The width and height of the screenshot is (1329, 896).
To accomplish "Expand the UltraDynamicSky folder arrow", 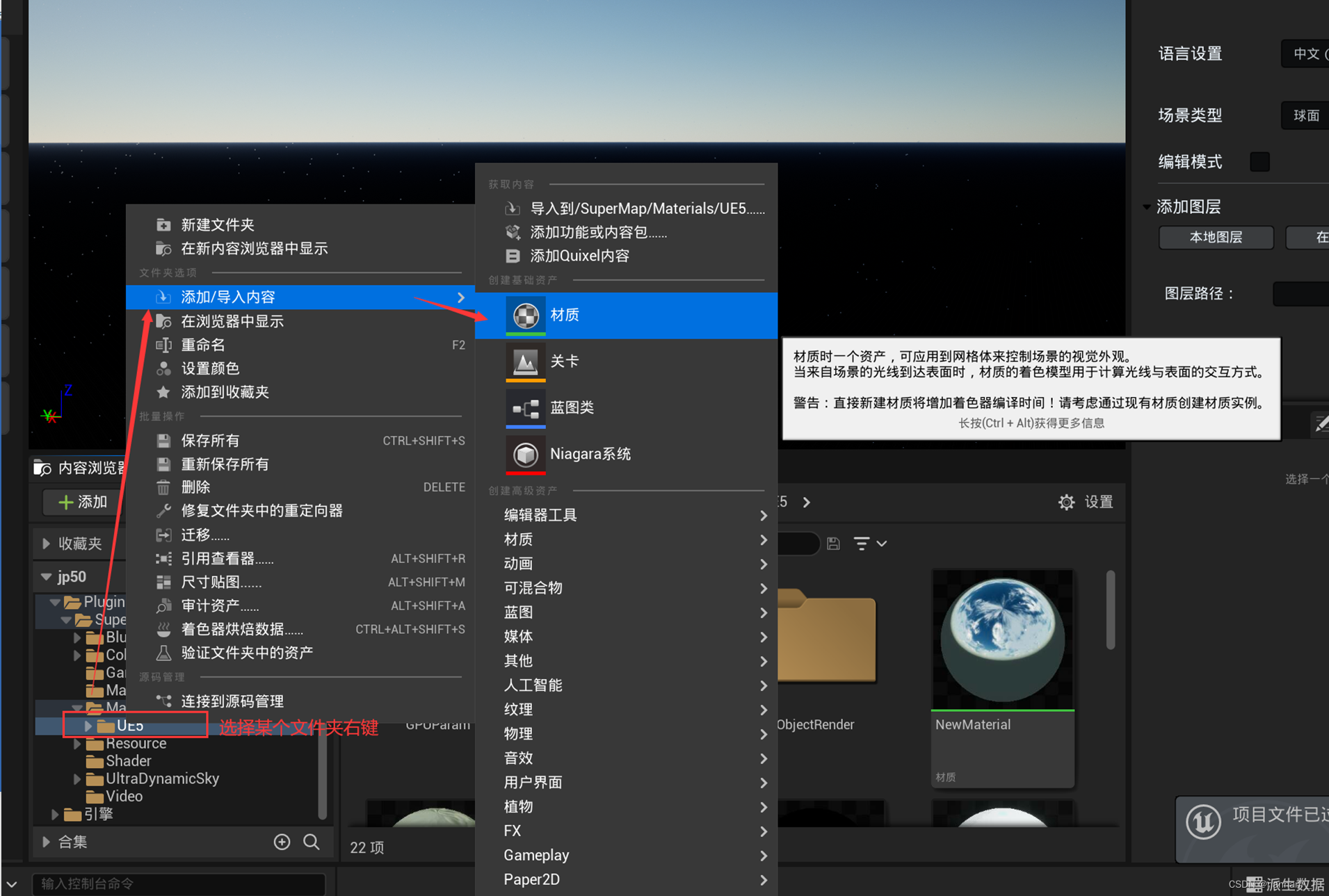I will [77, 779].
